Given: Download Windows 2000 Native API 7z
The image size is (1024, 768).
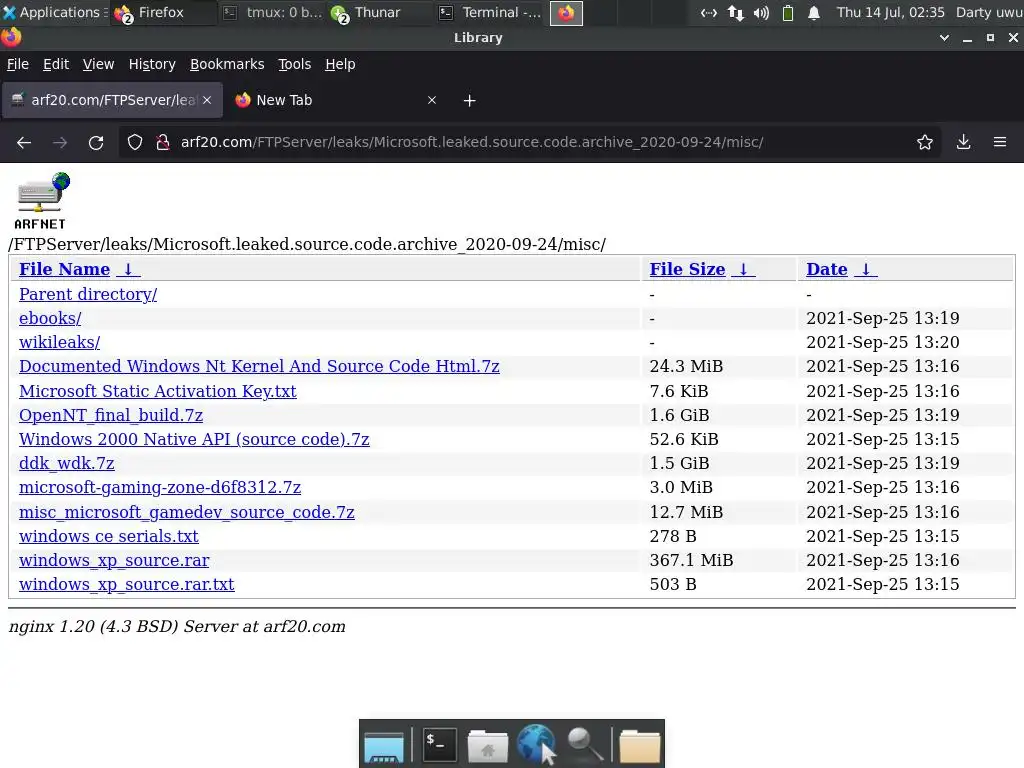Looking at the screenshot, I should click(194, 440).
